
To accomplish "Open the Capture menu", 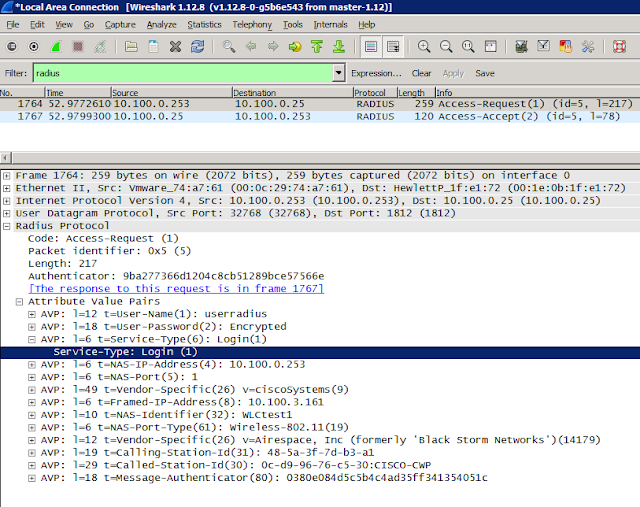I will pyautogui.click(x=120, y=25).
